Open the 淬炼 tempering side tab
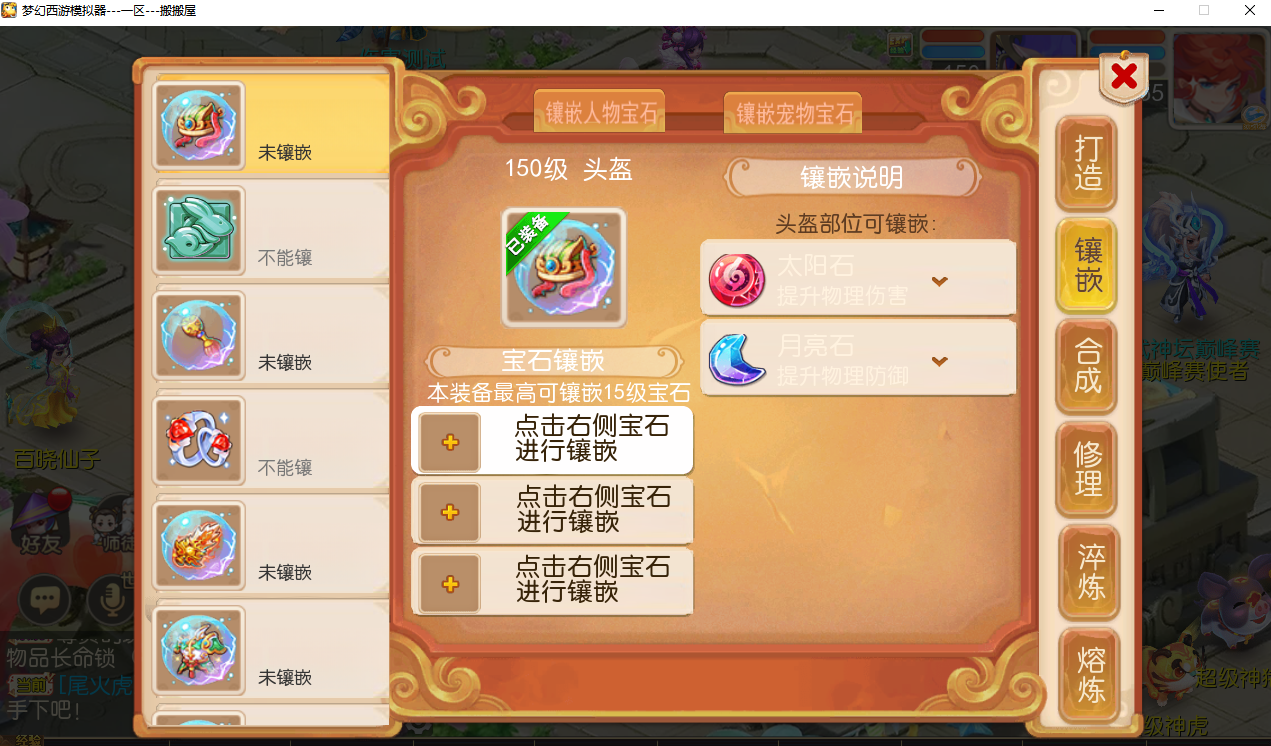The width and height of the screenshot is (1271, 746). click(x=1090, y=572)
